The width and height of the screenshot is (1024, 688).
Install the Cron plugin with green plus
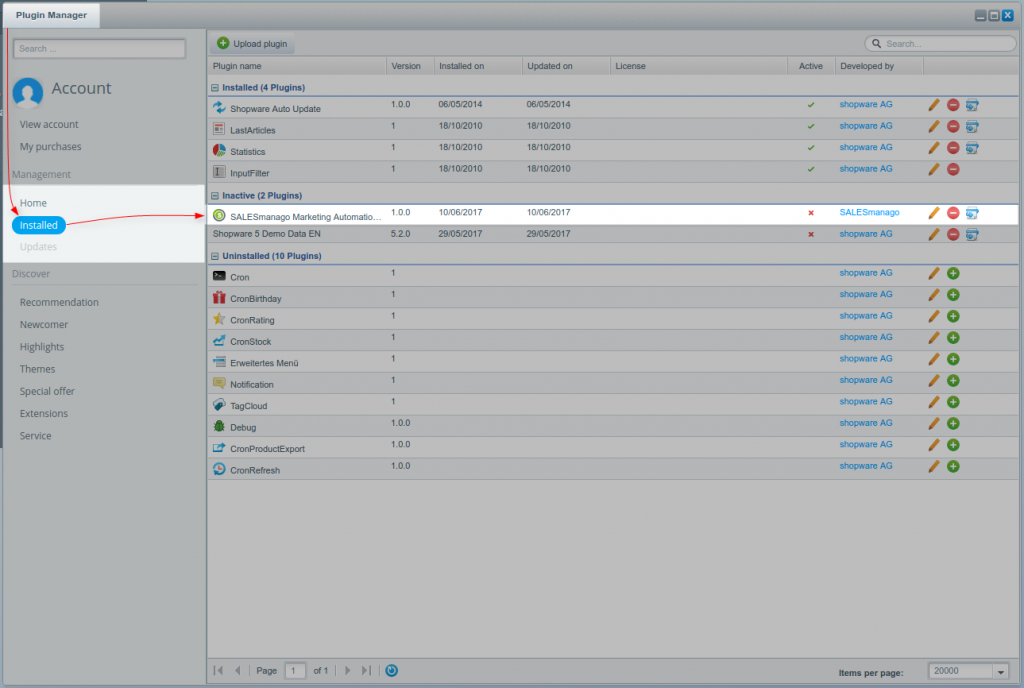click(953, 274)
